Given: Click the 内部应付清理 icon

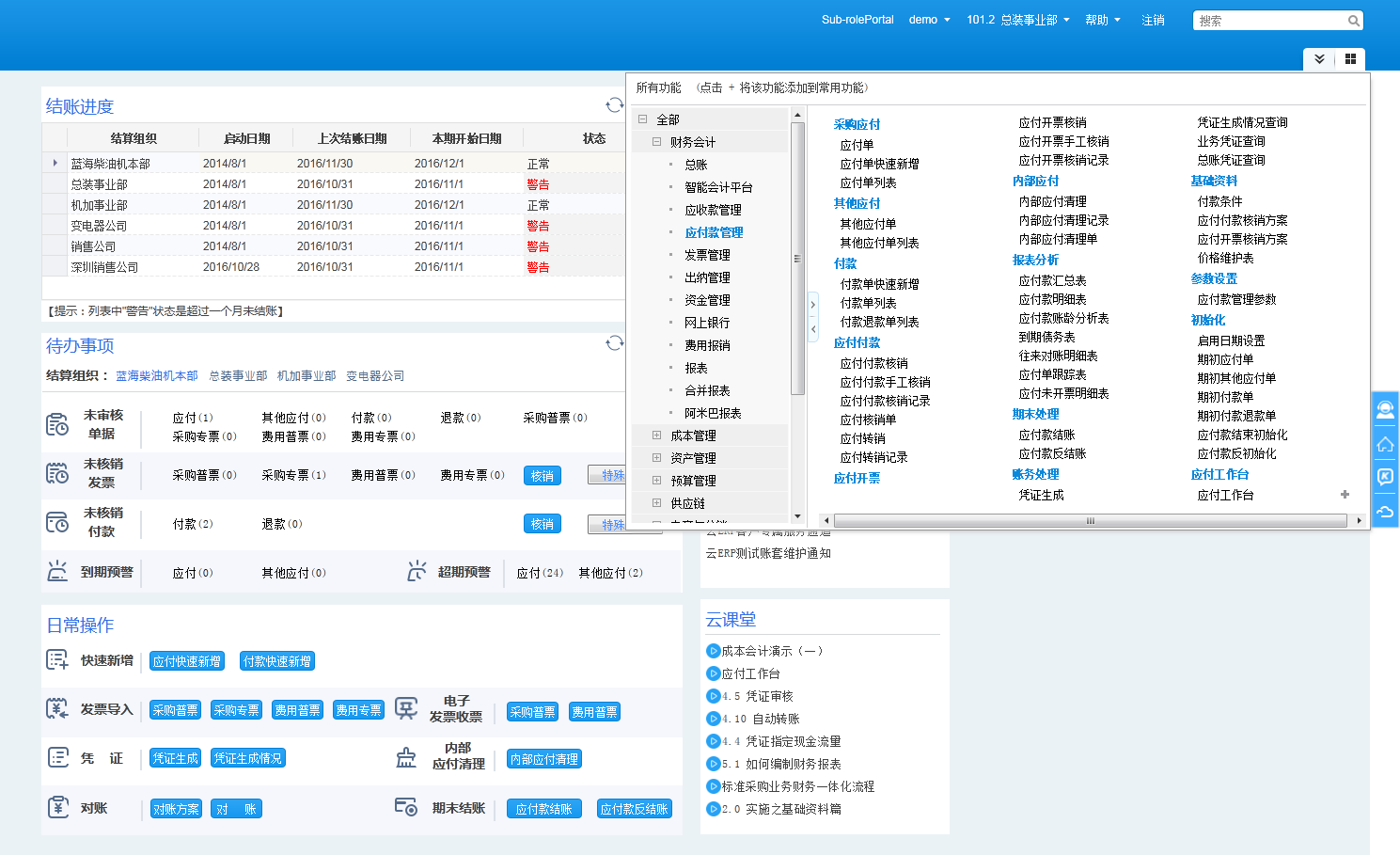Looking at the screenshot, I should [x=406, y=757].
